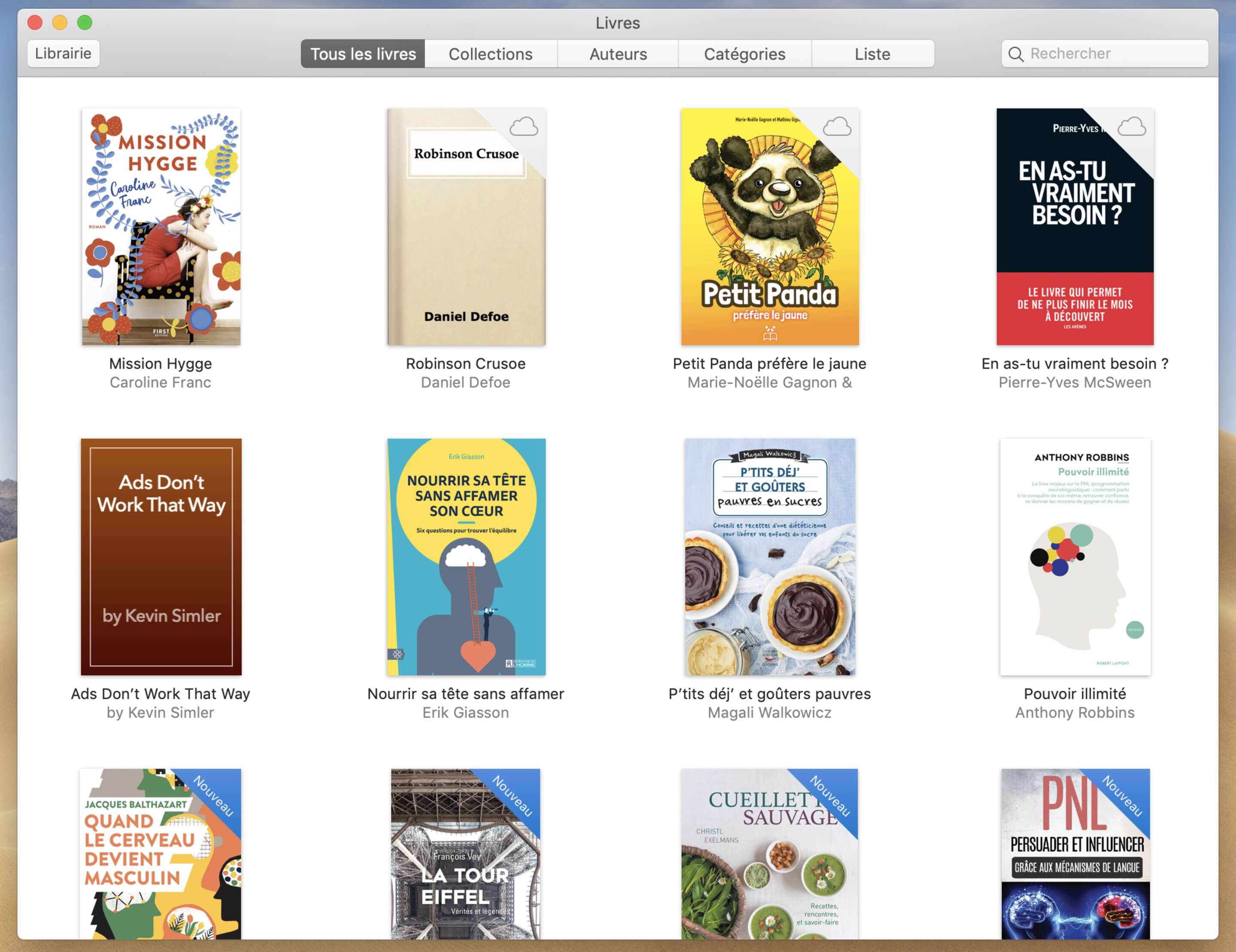1236x952 pixels.
Task: Click the P'tits déj' et goûters pauvres cover
Action: [x=769, y=556]
